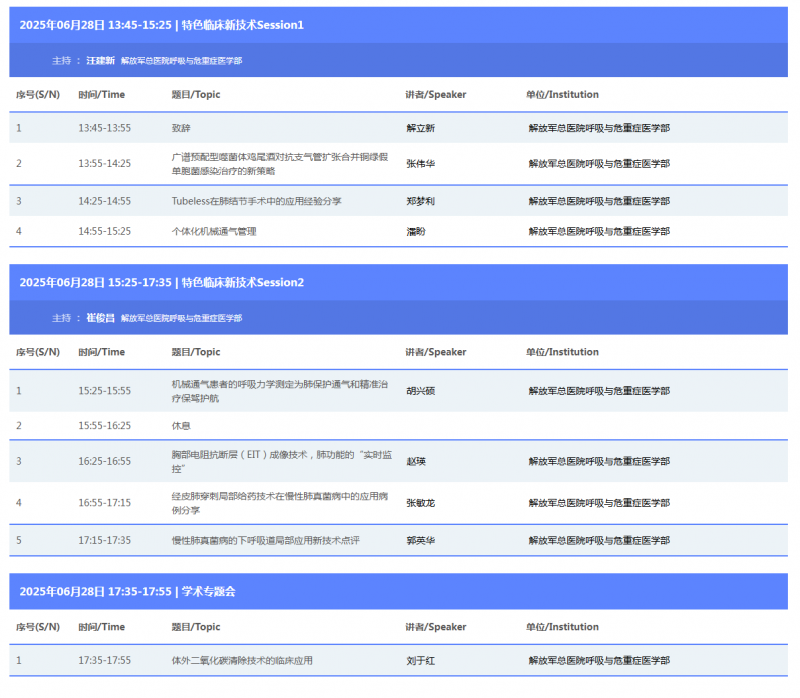
Task: Select the 休息 break entry
Action: (x=181, y=426)
